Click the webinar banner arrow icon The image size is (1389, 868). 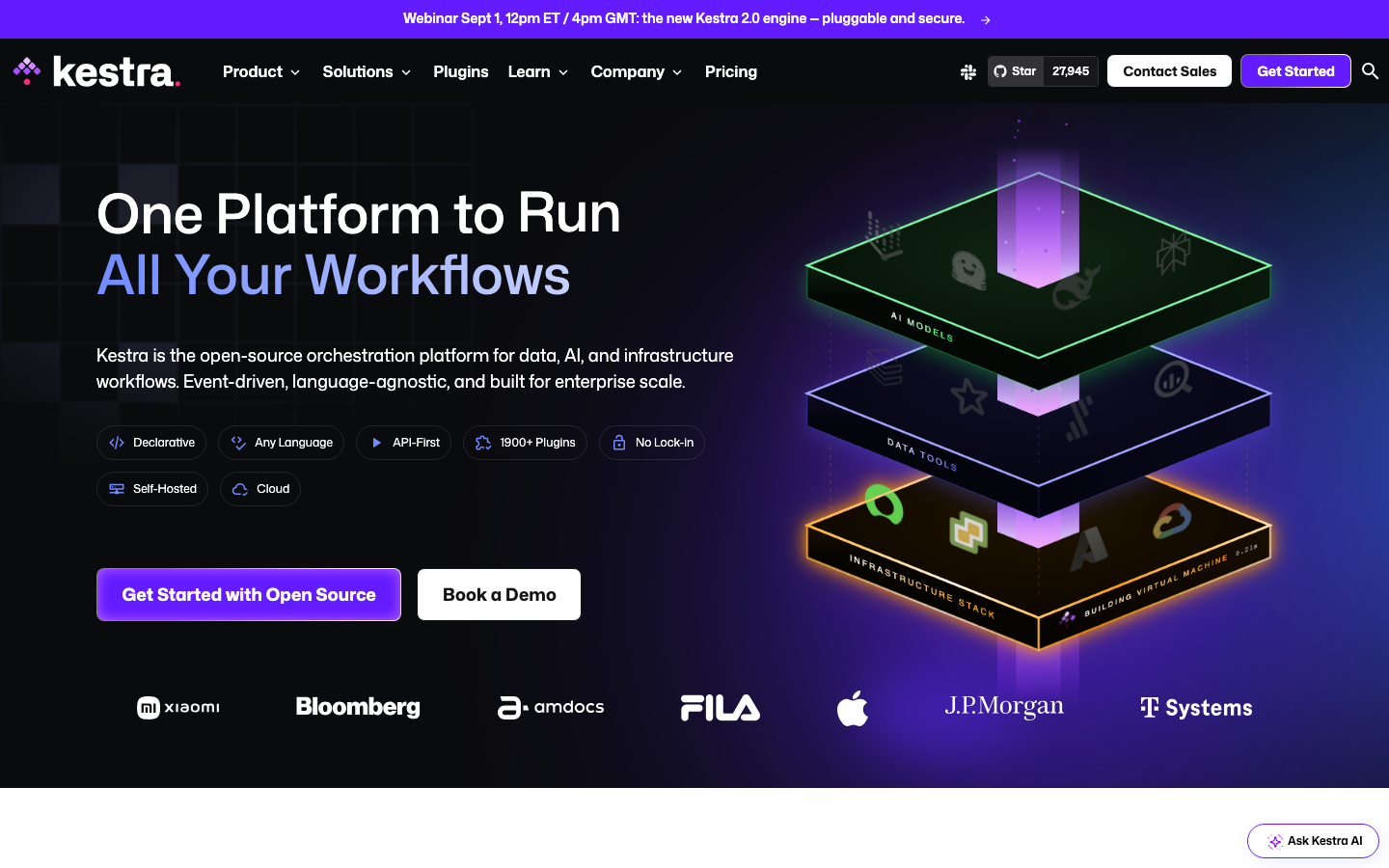click(985, 19)
